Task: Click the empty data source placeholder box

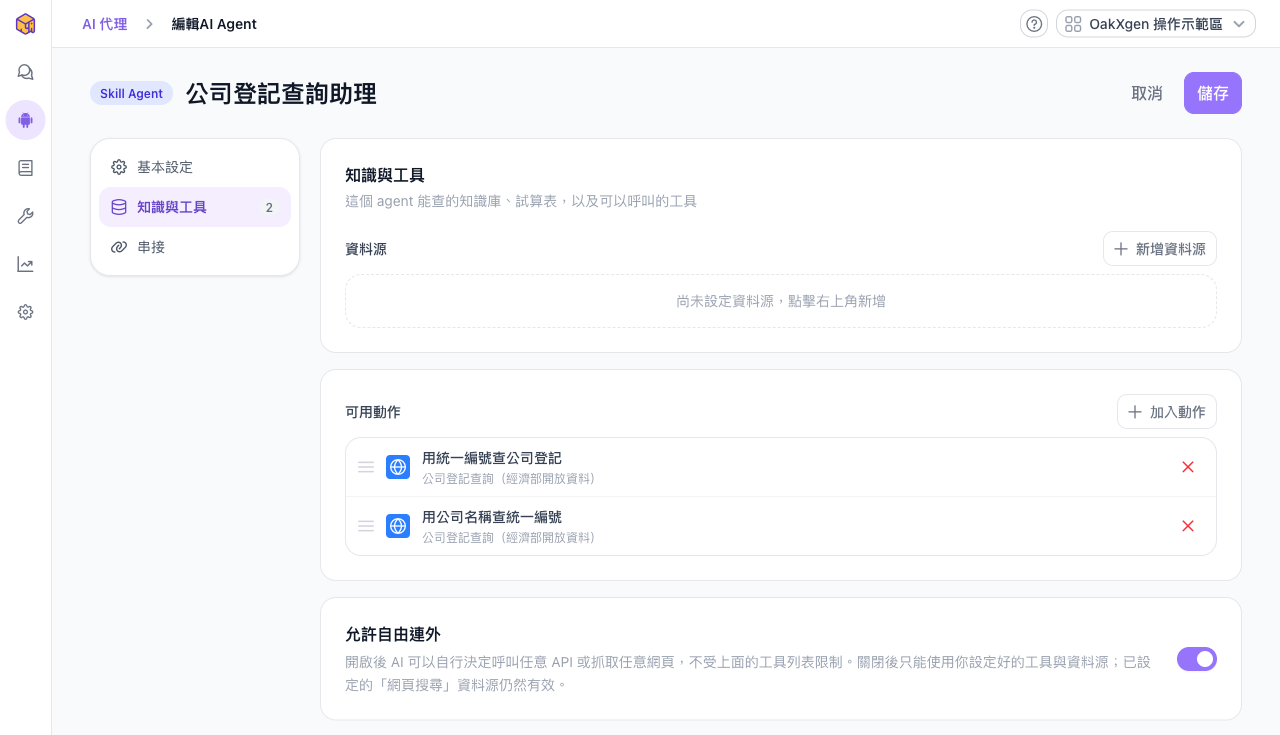Action: point(781,301)
